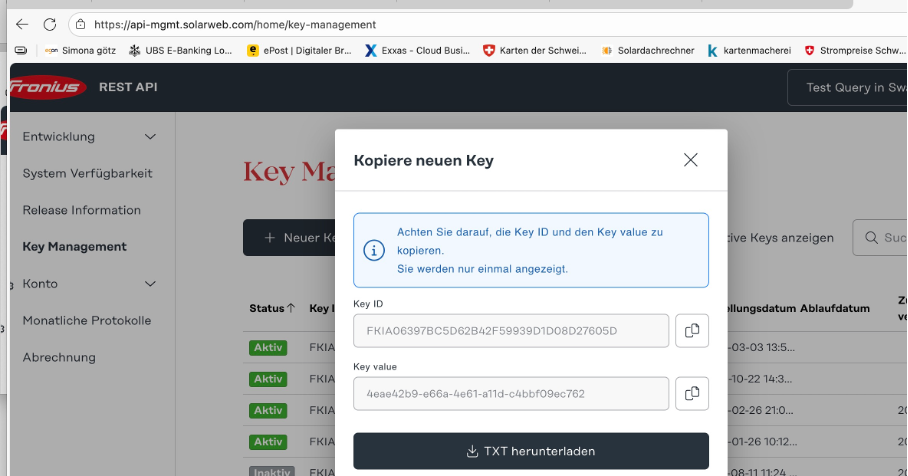Open the UBS E-Banking bookmark

point(183,50)
